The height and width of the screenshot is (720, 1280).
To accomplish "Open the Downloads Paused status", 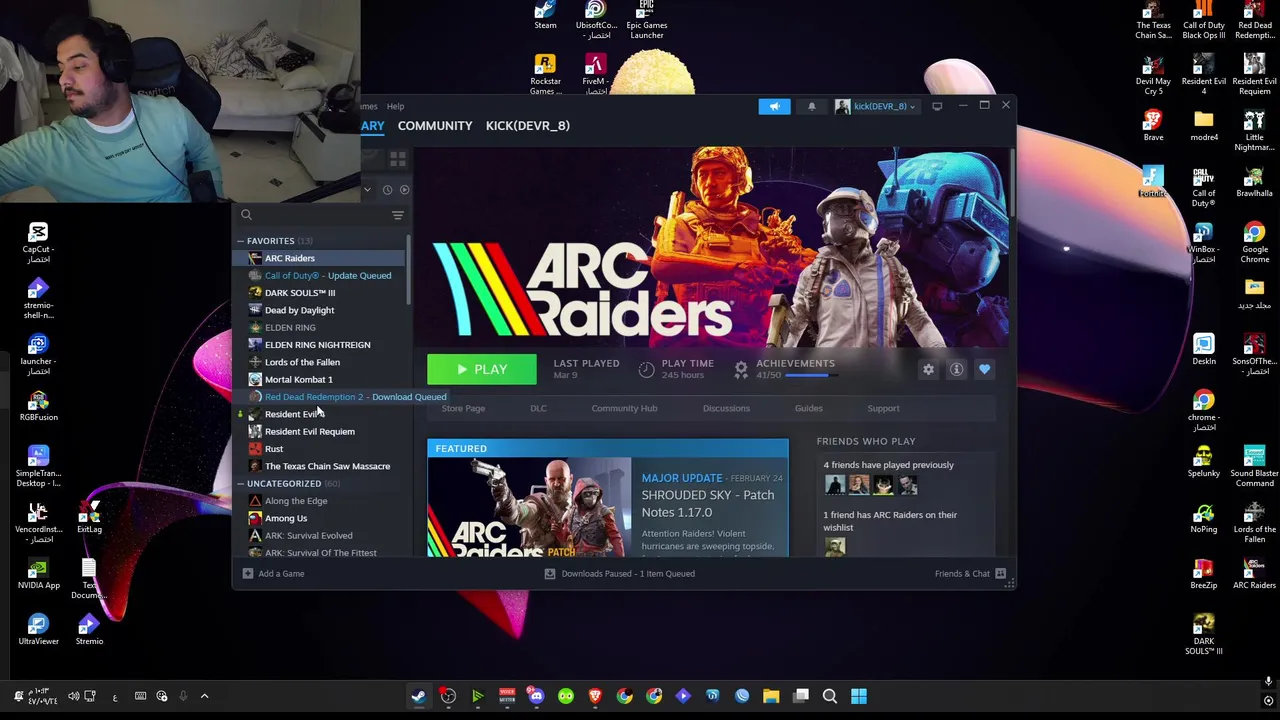I will 619,574.
